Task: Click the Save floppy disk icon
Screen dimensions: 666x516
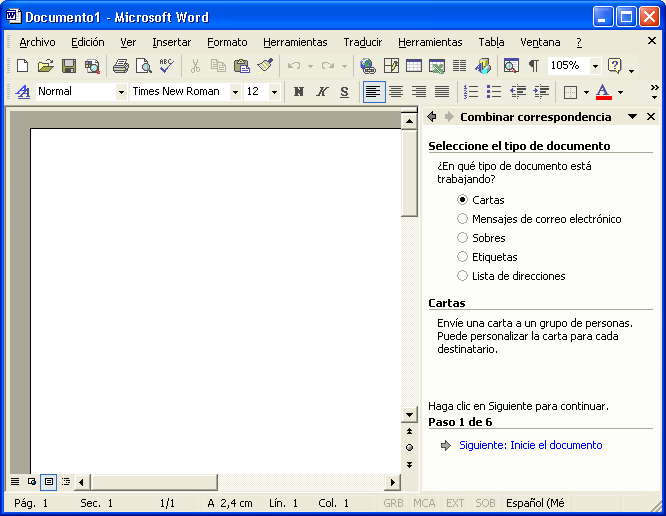Action: pyautogui.click(x=69, y=66)
